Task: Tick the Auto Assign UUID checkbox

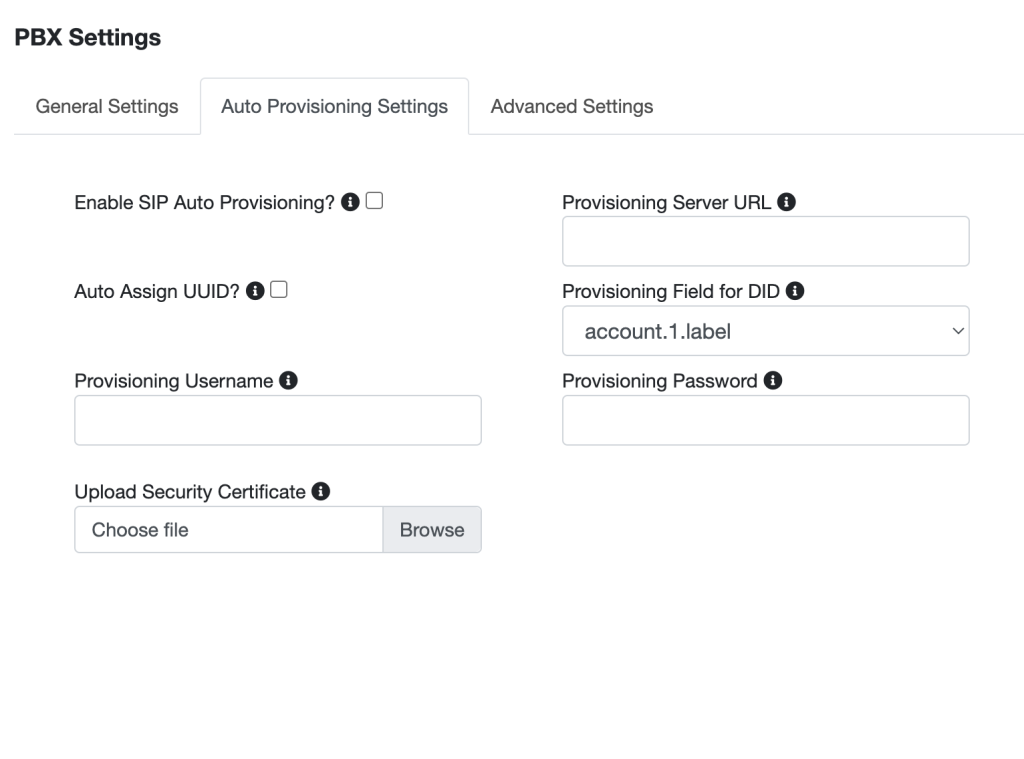Action: tap(280, 290)
